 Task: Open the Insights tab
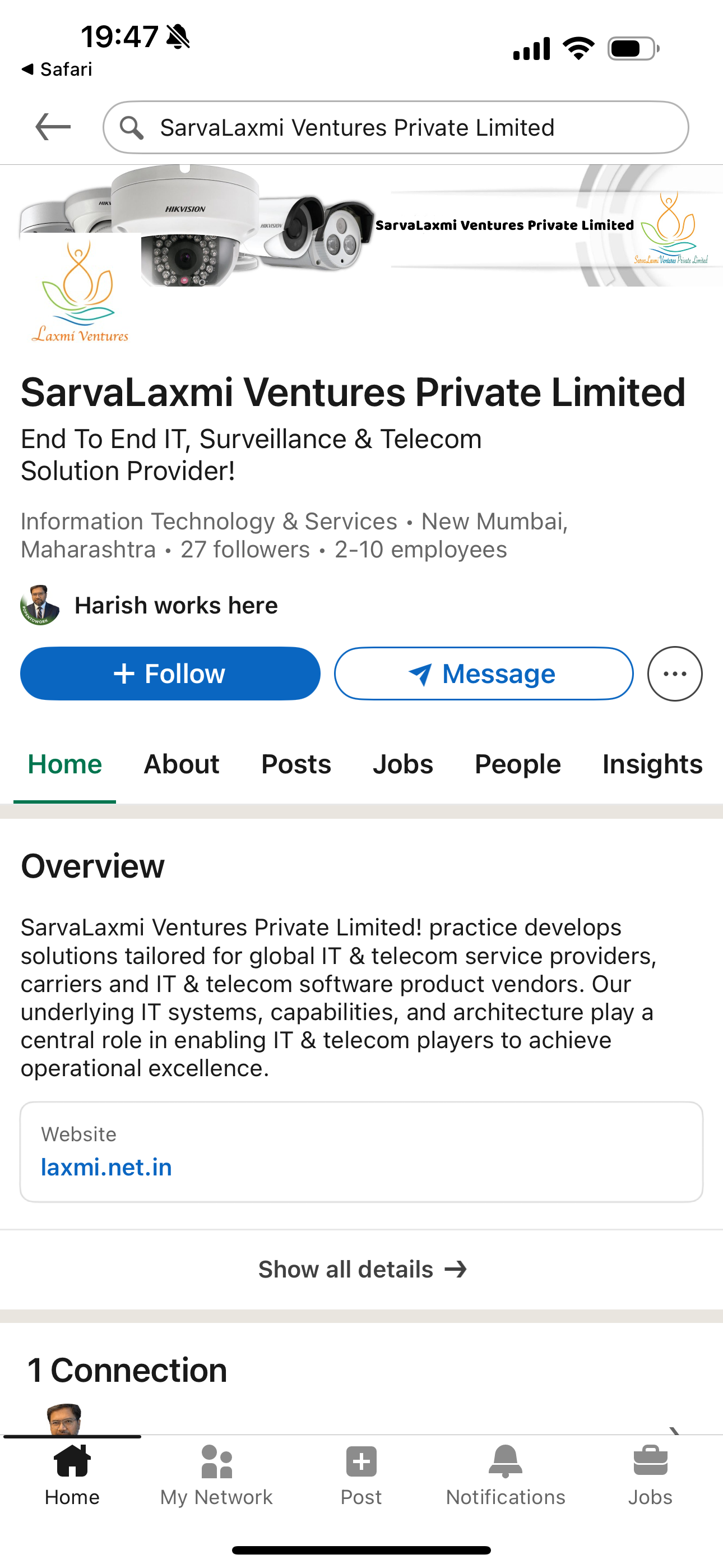coord(652,764)
